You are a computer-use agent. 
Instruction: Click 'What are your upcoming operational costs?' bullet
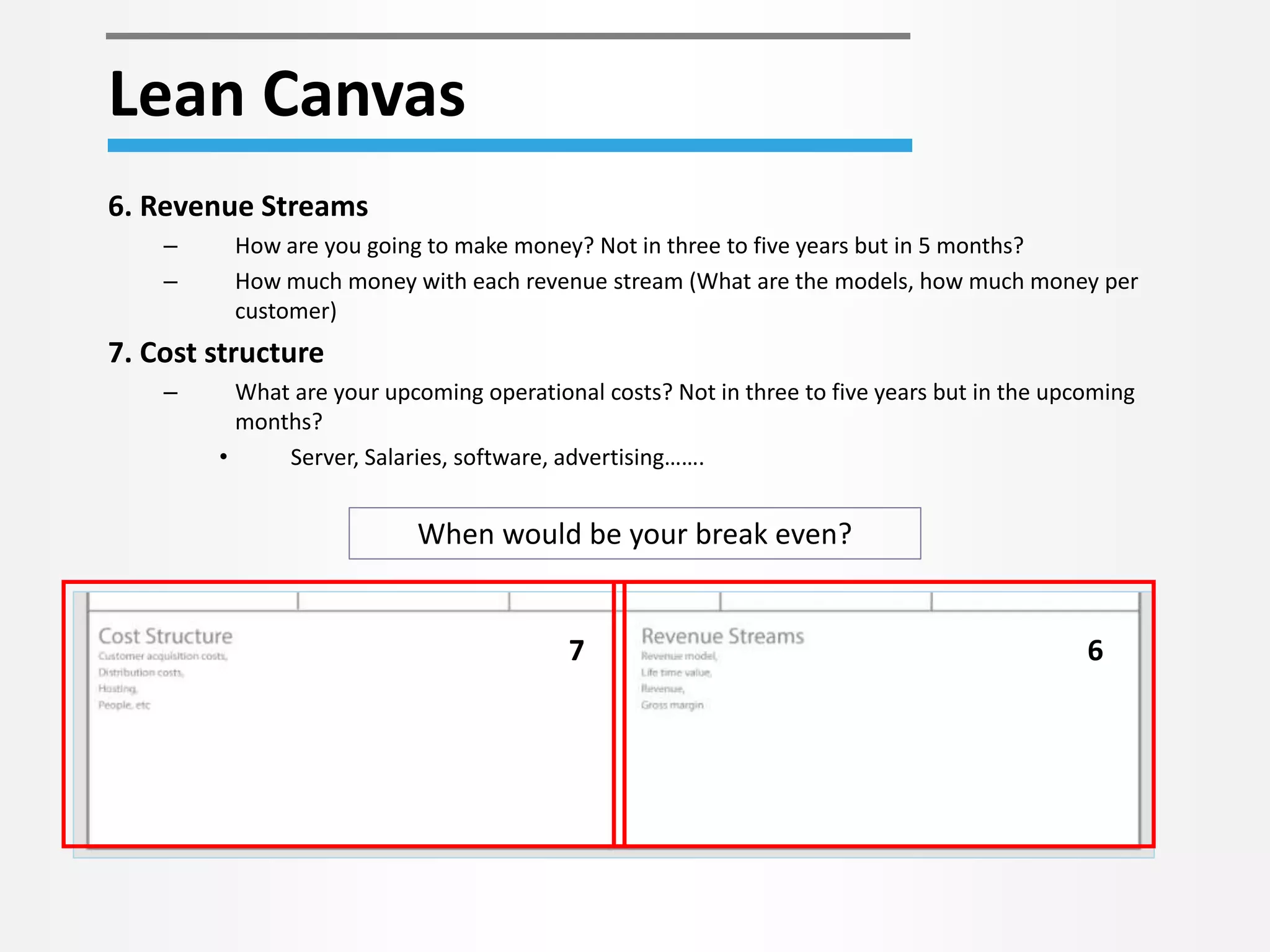[685, 407]
